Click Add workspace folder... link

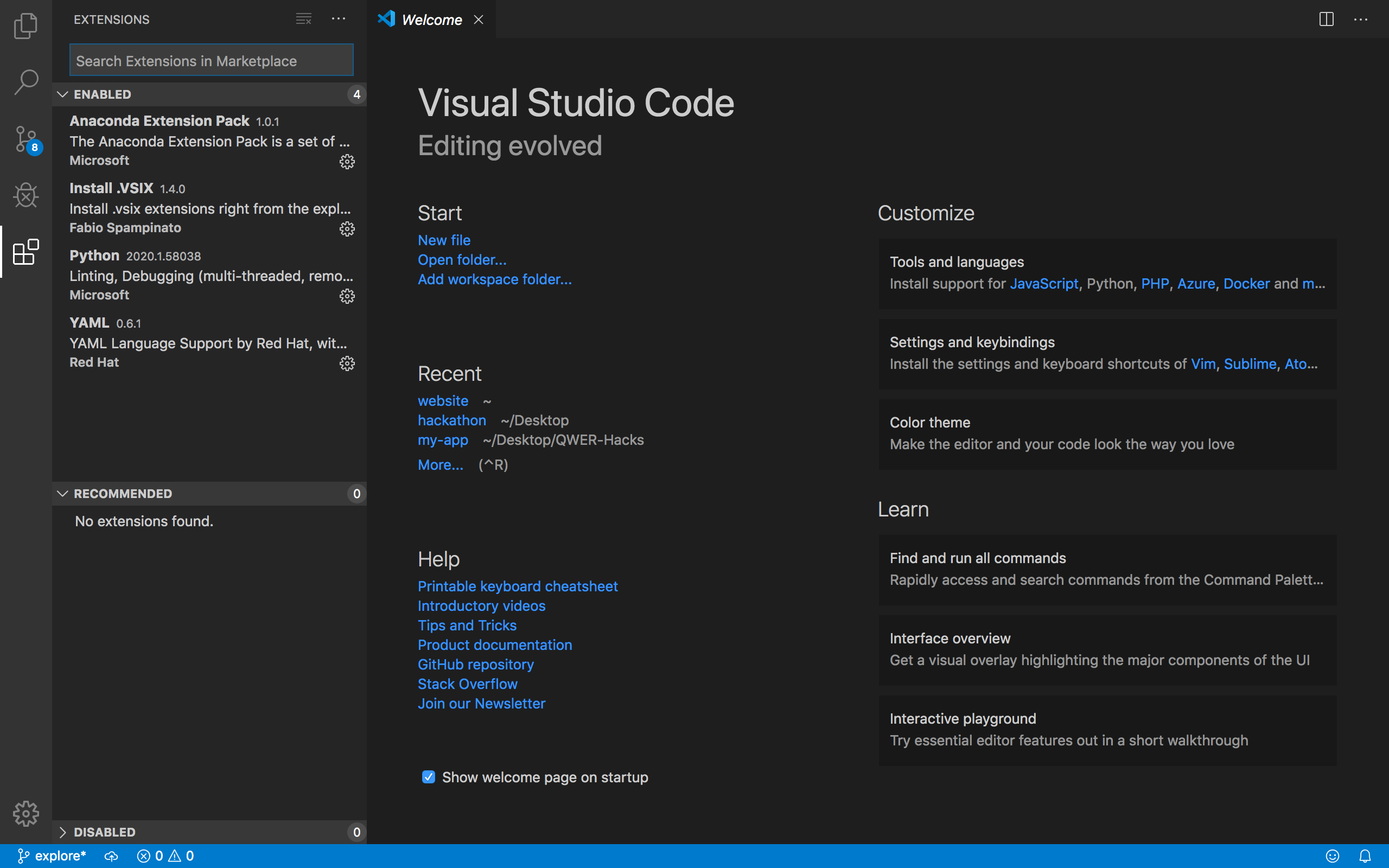(x=495, y=279)
